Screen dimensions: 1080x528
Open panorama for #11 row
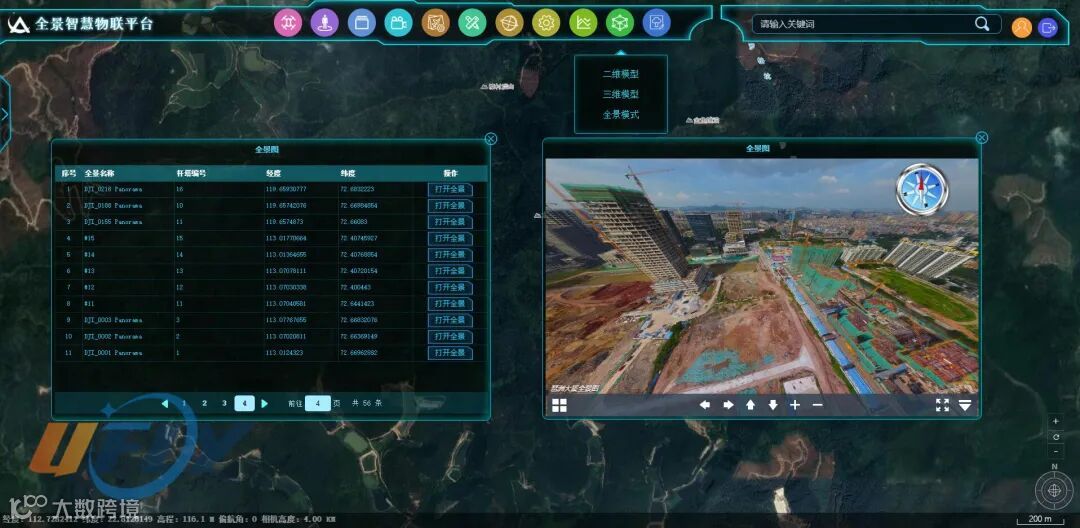click(x=450, y=304)
